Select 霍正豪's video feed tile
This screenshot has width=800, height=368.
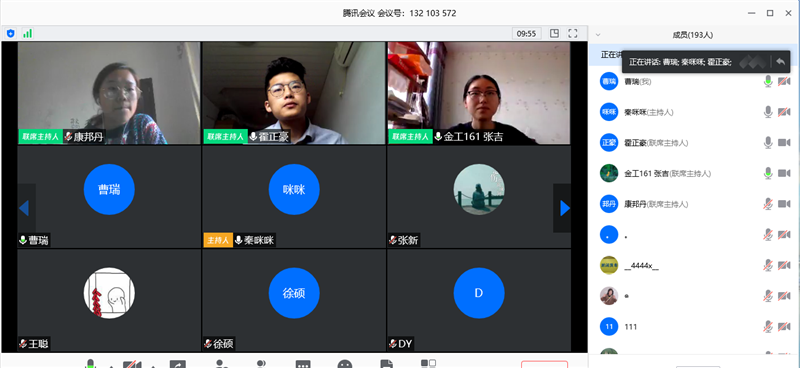294,93
